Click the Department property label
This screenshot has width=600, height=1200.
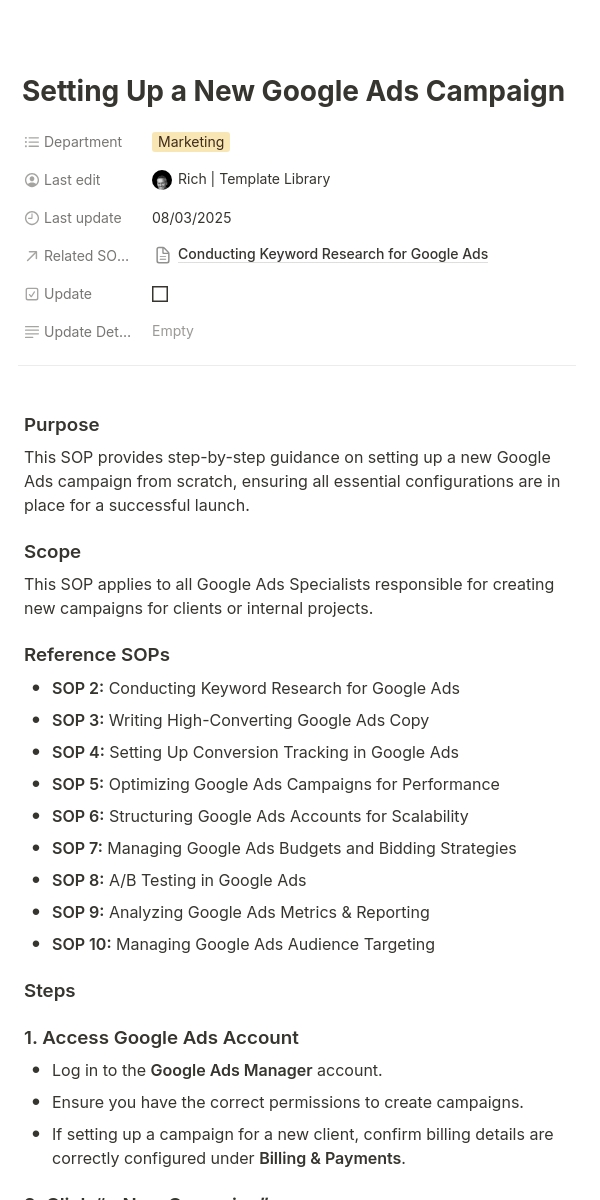(83, 142)
